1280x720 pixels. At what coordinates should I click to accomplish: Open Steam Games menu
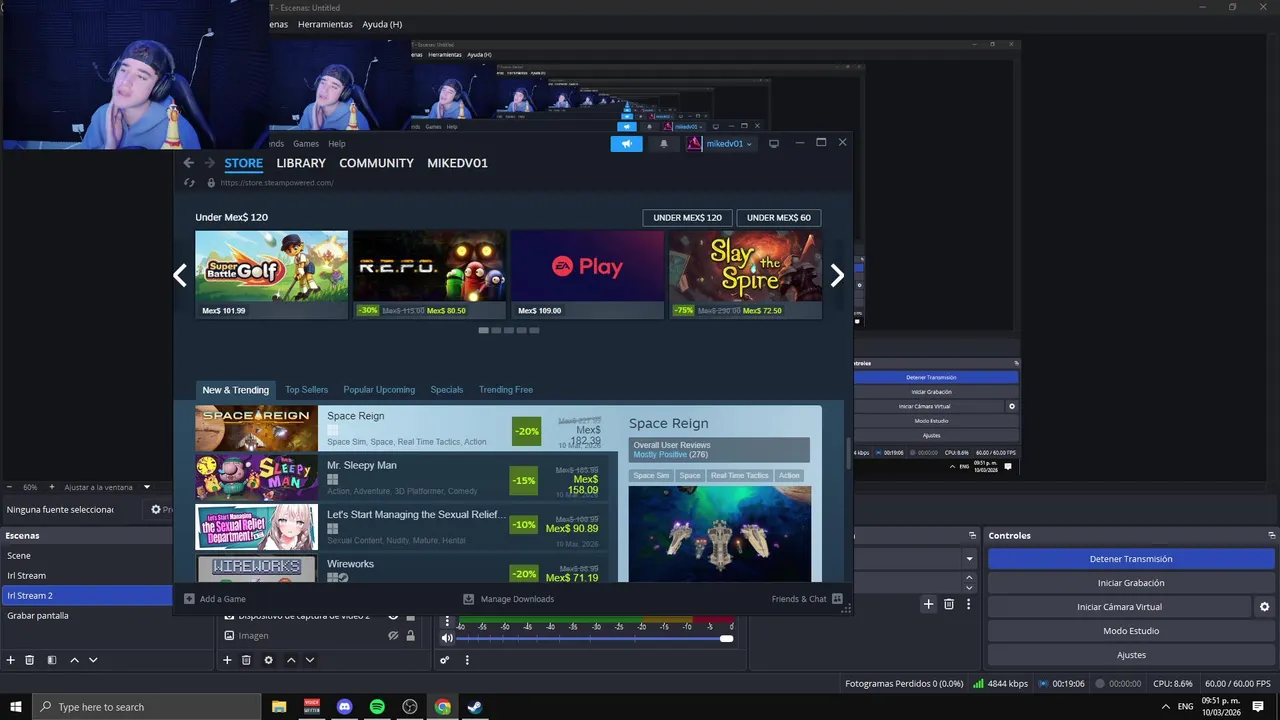click(306, 144)
